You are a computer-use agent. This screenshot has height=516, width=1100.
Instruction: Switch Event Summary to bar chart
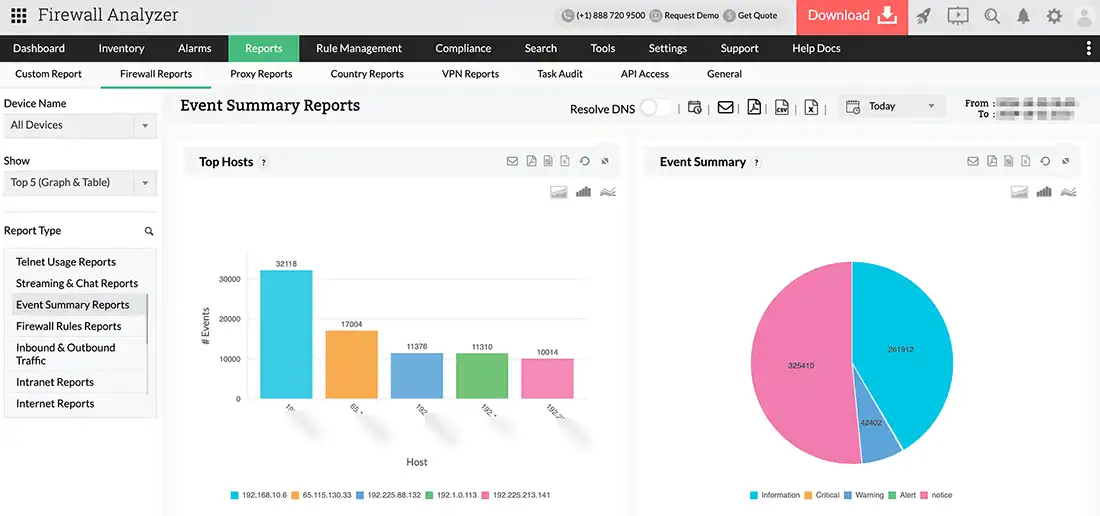point(1044,192)
